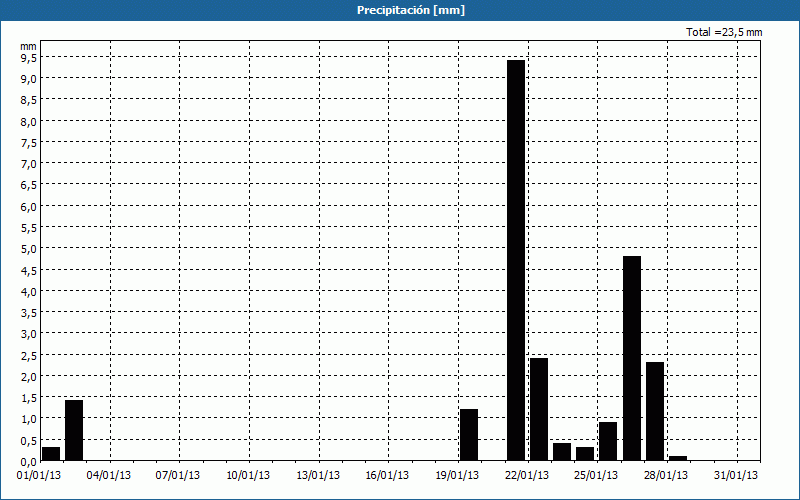Click the y-axis value 9,0
The width and height of the screenshot is (800, 500).
[x=29, y=79]
